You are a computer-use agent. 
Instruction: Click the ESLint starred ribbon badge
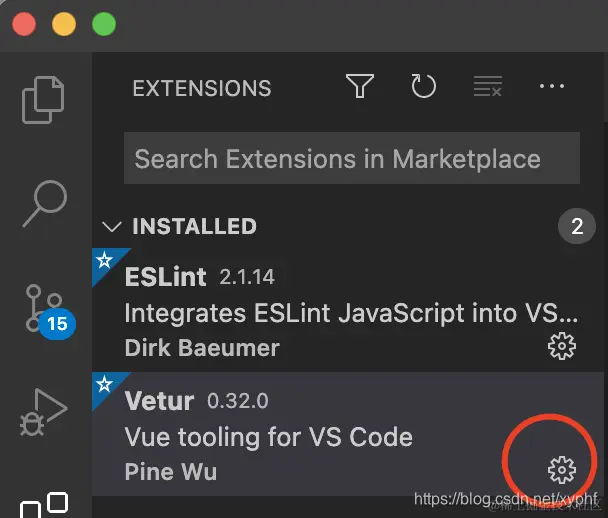click(x=102, y=261)
